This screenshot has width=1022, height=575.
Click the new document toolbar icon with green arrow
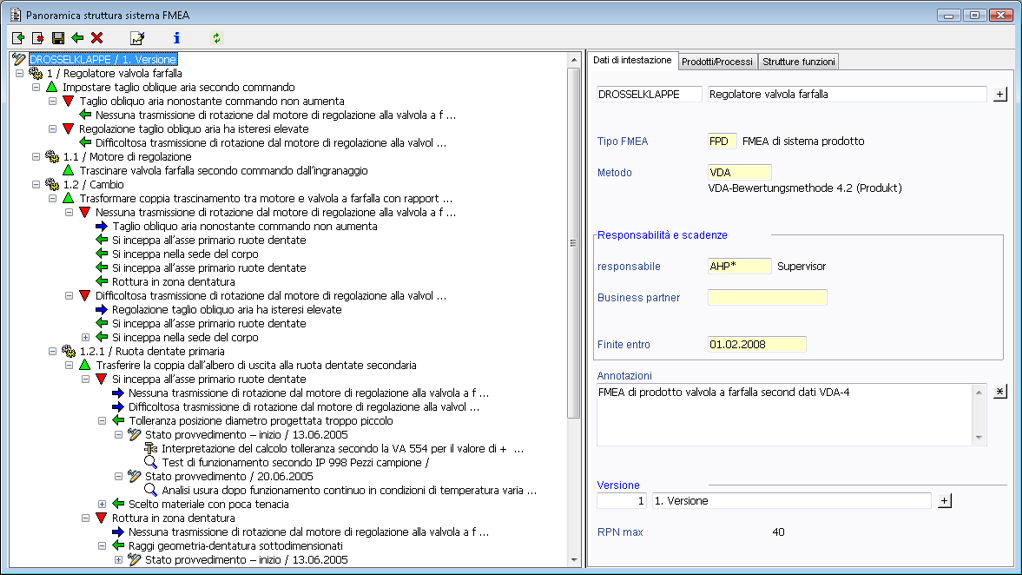(18, 38)
